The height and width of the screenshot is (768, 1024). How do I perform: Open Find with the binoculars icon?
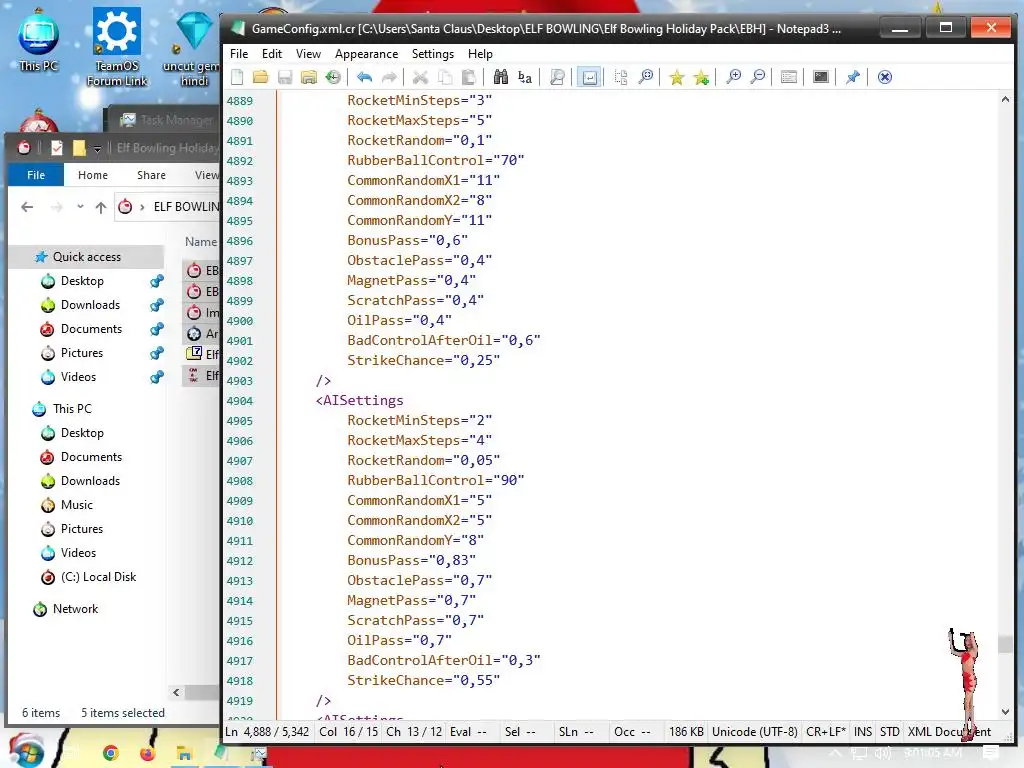(501, 77)
